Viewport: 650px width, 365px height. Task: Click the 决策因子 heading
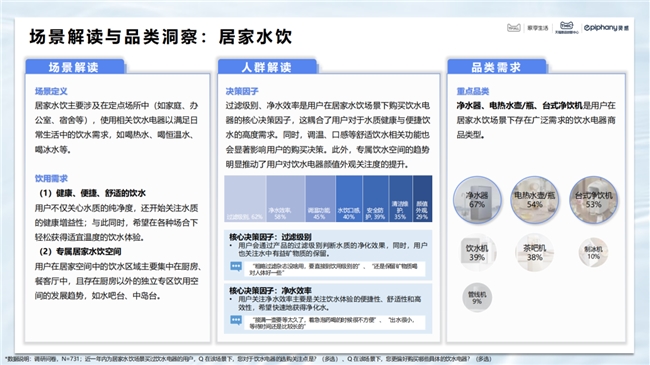pyautogui.click(x=242, y=91)
